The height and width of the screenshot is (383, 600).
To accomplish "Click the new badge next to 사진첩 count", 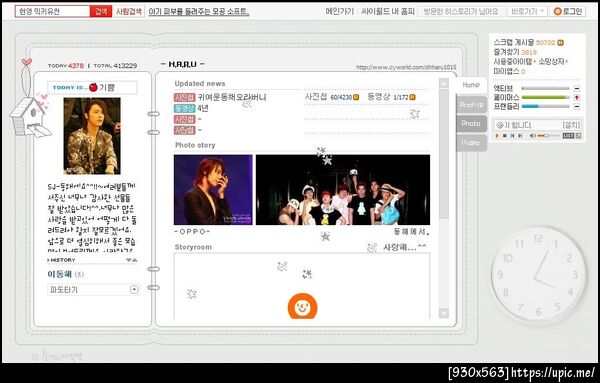I will [356, 98].
